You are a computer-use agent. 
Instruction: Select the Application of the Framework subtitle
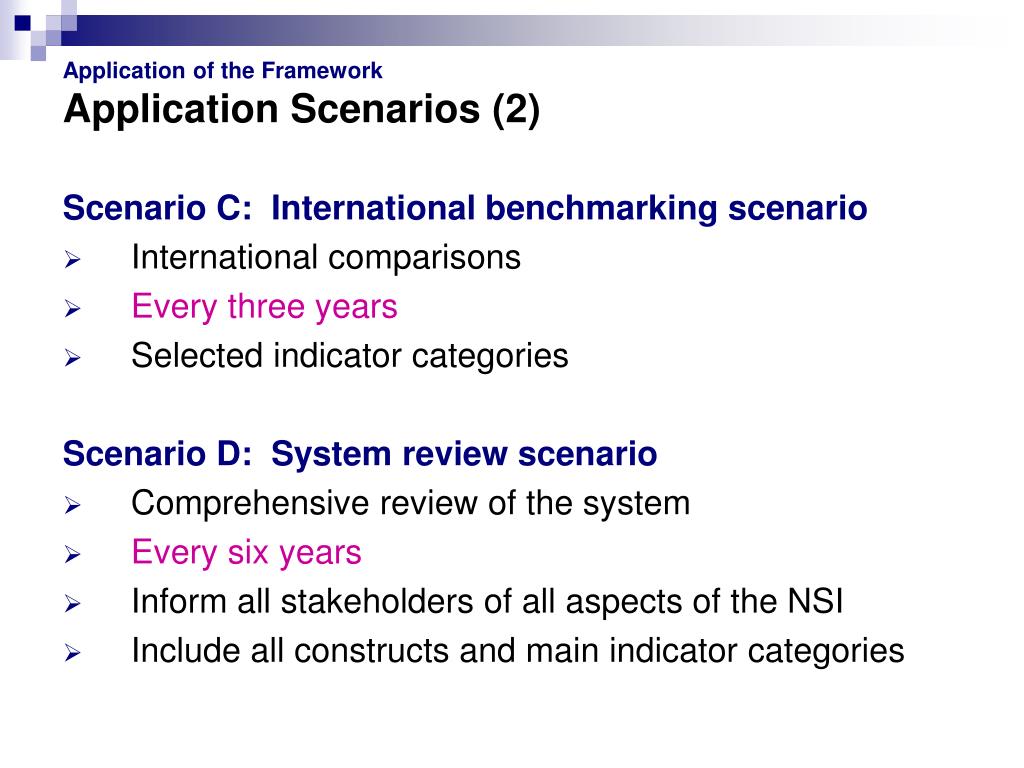click(x=223, y=71)
